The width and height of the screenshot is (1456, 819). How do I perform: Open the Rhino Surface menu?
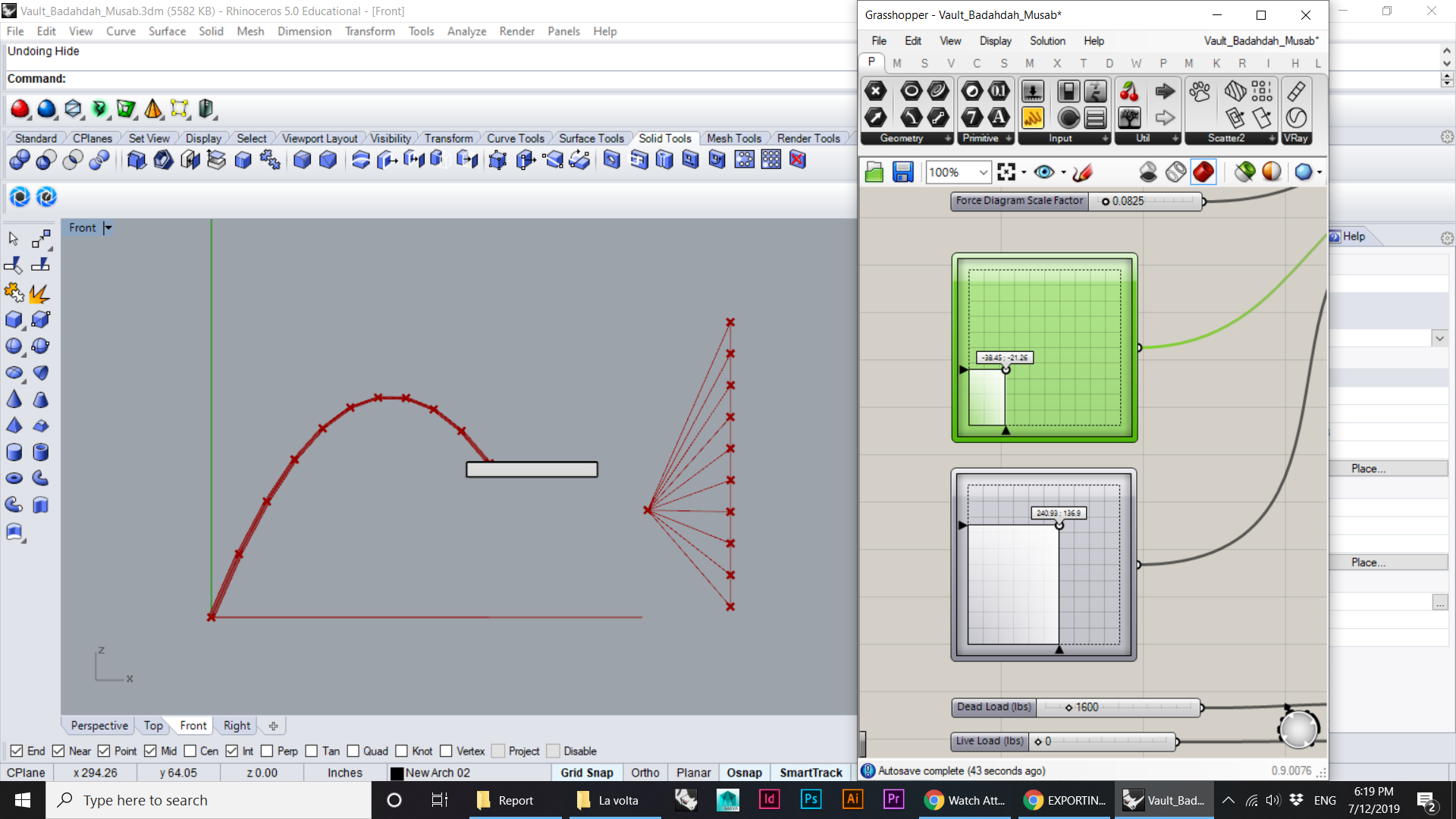167,31
